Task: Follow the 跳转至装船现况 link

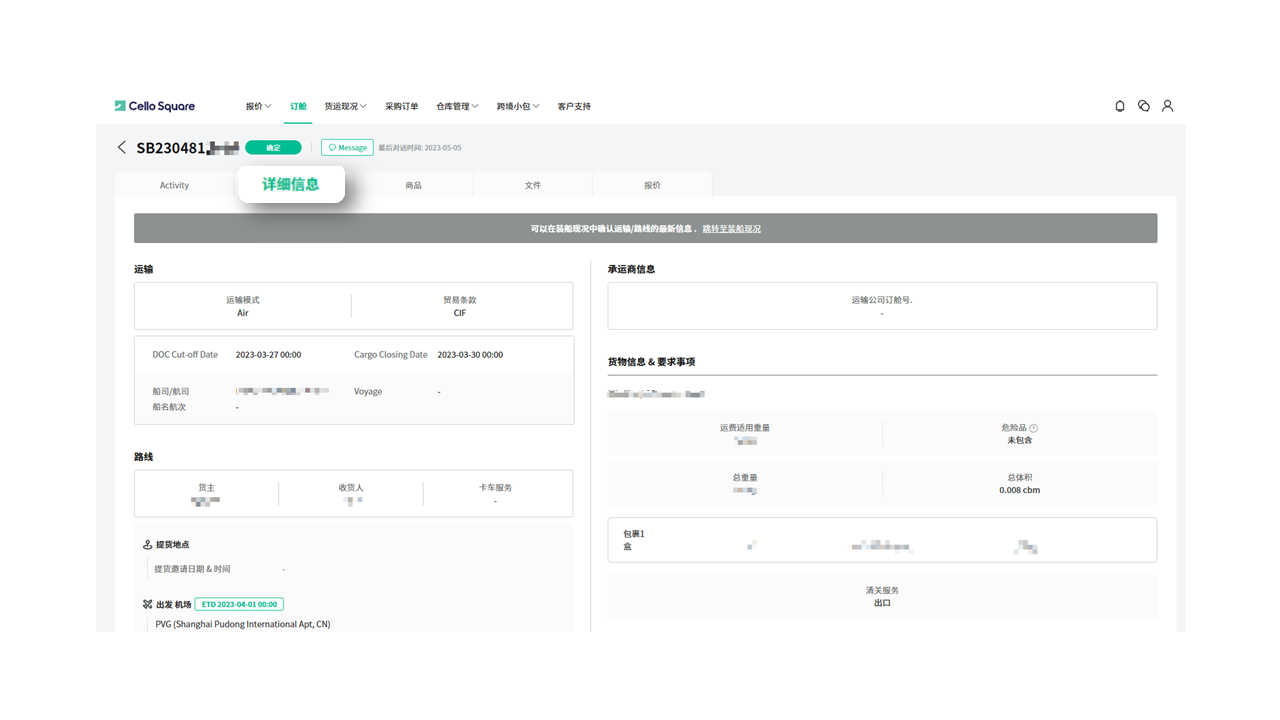Action: [x=731, y=229]
